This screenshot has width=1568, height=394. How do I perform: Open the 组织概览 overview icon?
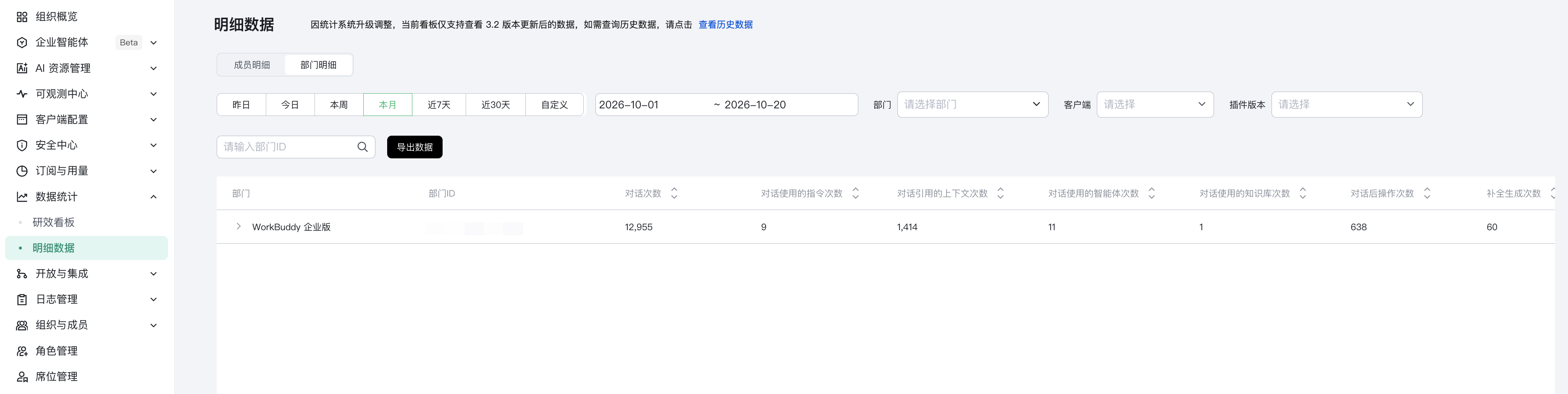tap(22, 17)
